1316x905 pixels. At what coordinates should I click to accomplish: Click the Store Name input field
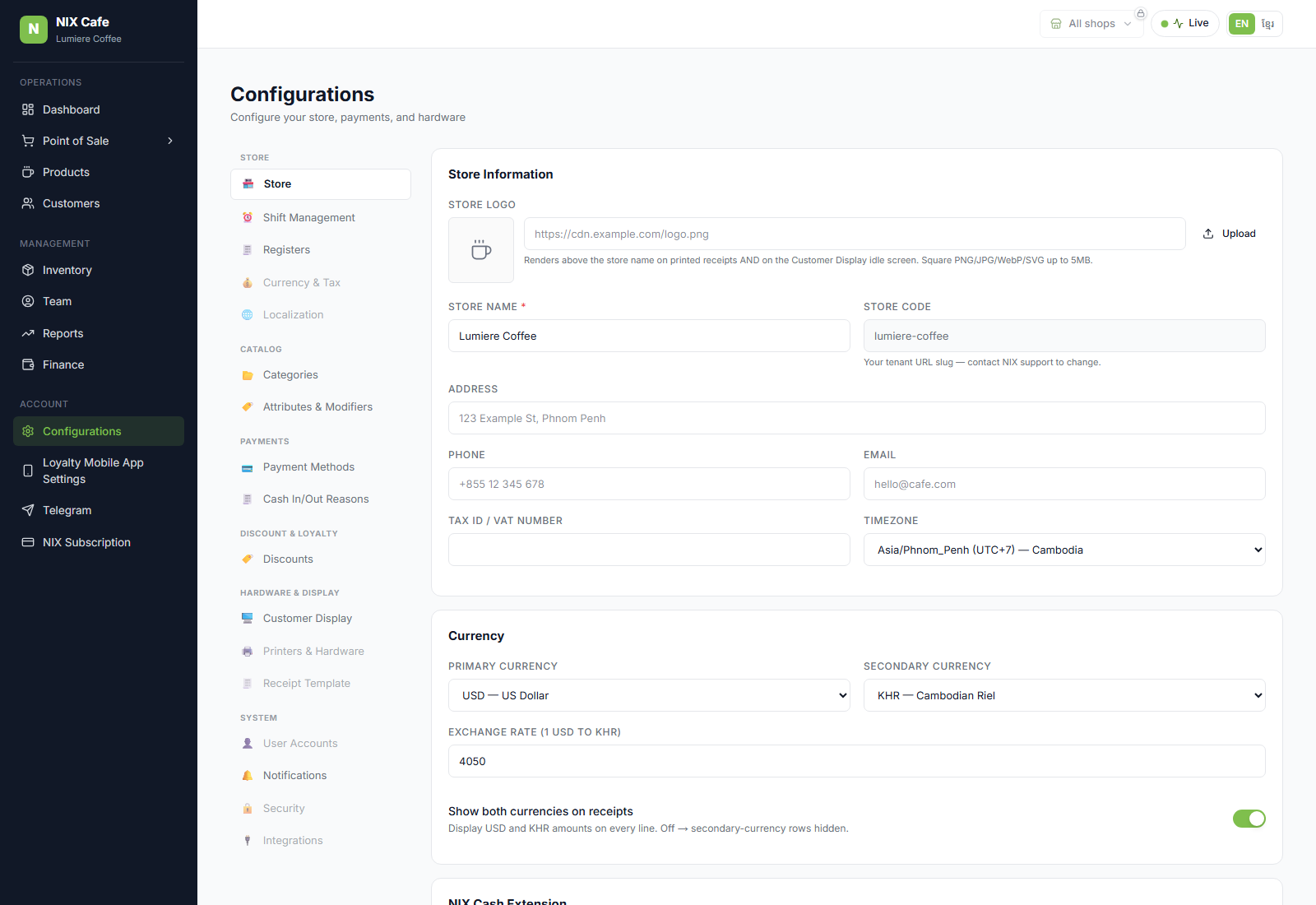point(649,336)
